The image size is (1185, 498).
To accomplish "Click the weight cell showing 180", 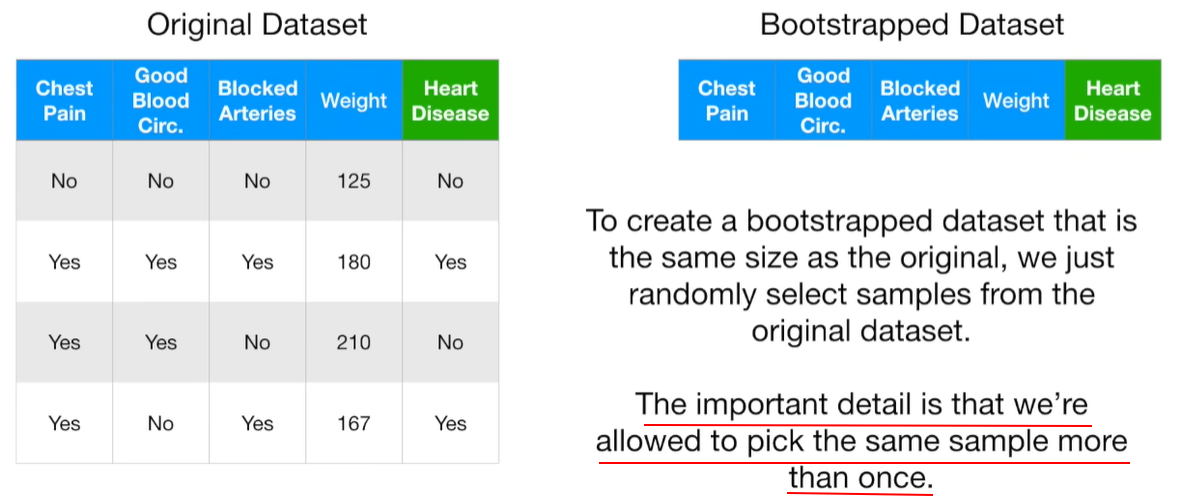I will tap(354, 262).
